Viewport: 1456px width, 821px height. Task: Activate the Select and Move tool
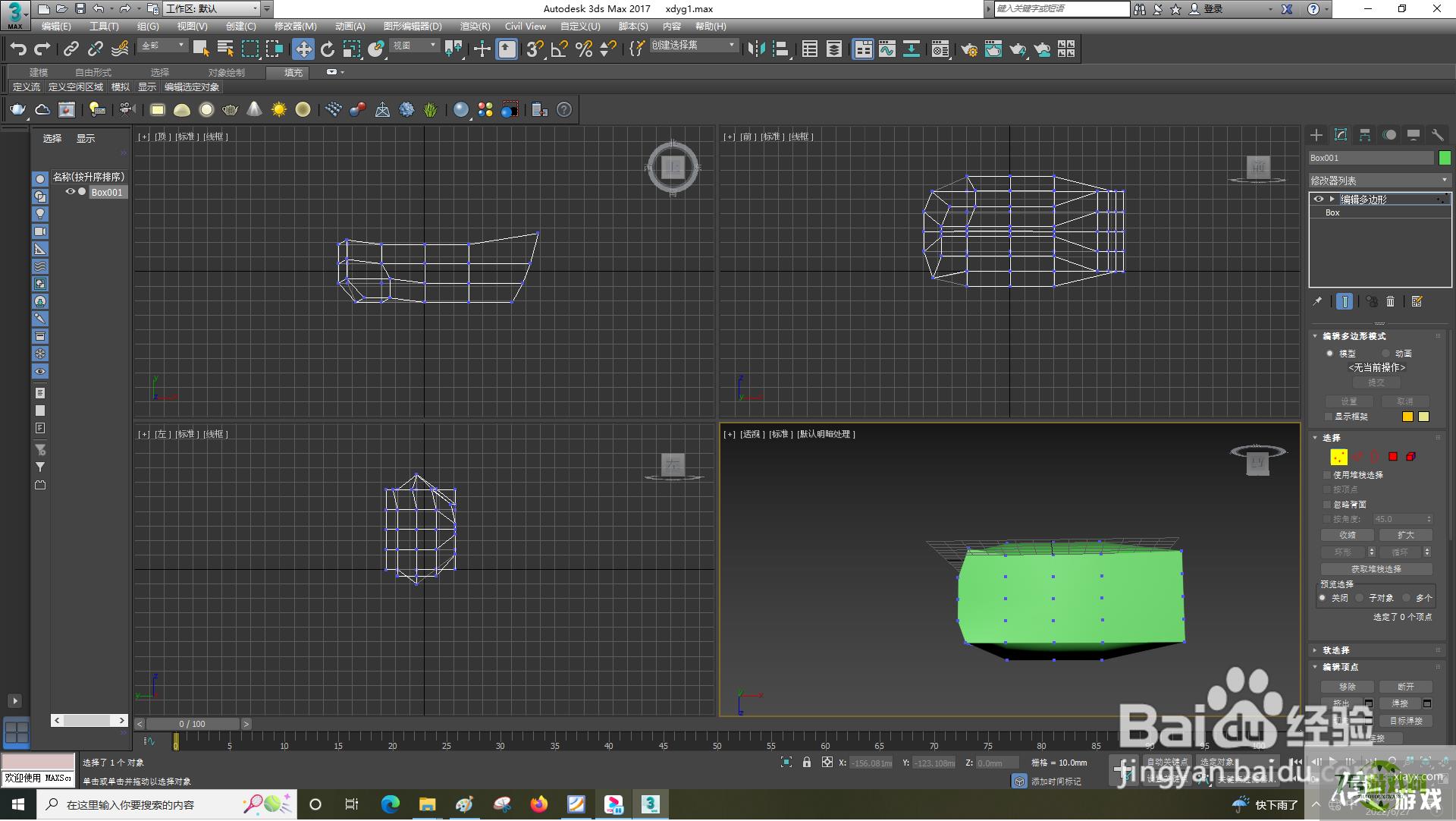[x=303, y=49]
